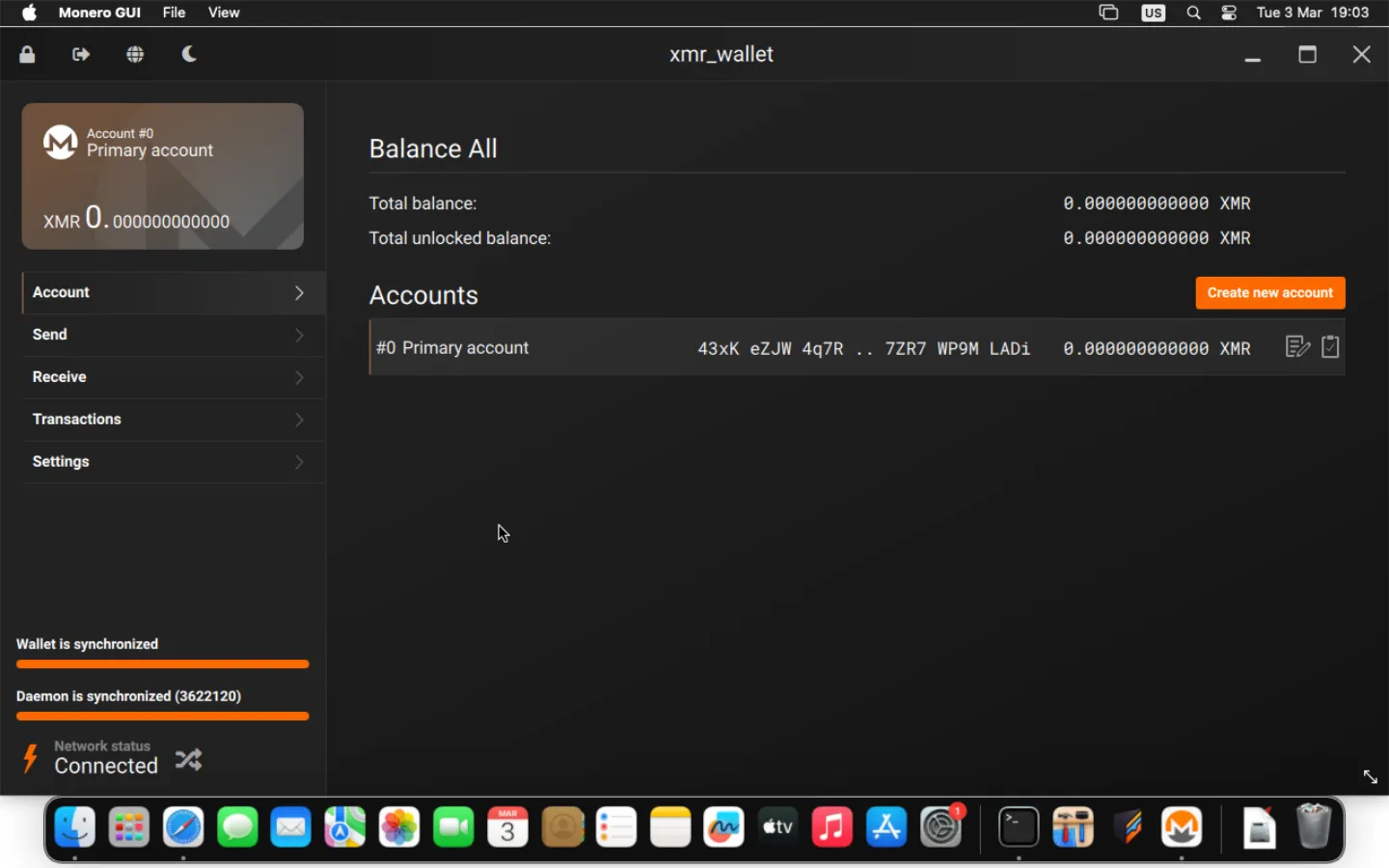
Task: Open Apple TV from the Dock
Action: point(778,827)
